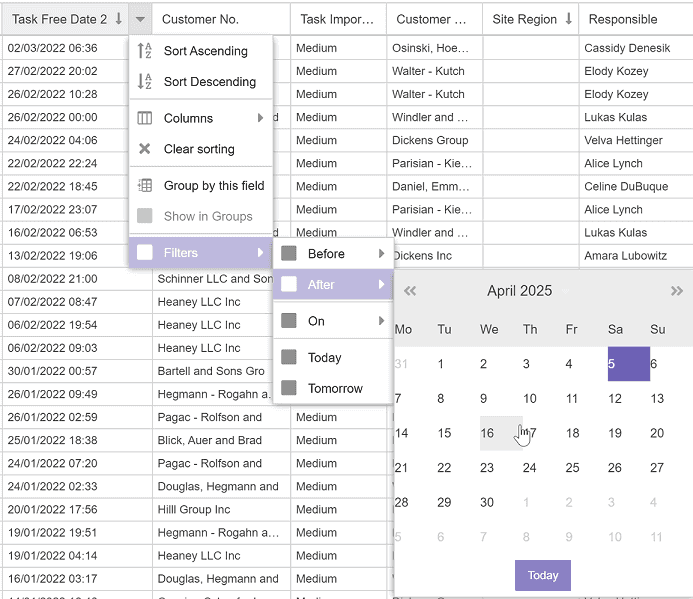Screen dimensions: 693x599
Task: Go to previous month in calendar
Action: (x=410, y=290)
